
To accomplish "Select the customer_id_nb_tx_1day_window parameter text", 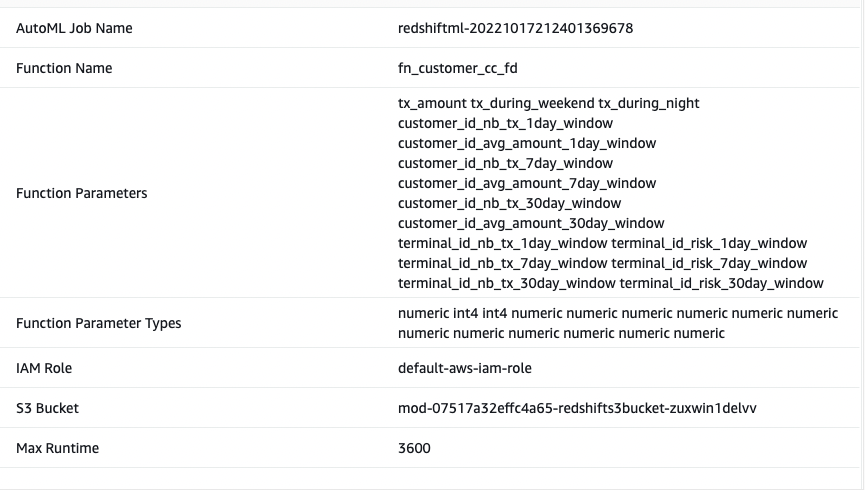I will click(x=505, y=123).
